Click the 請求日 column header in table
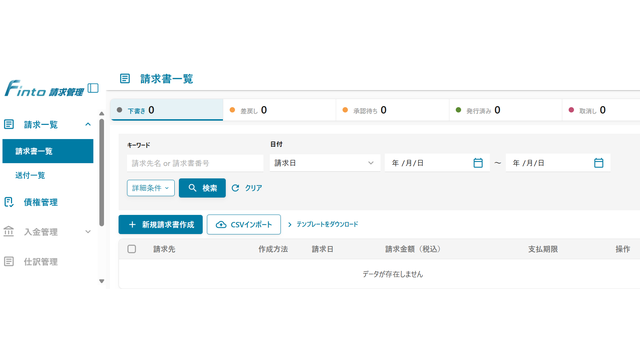 (322, 249)
